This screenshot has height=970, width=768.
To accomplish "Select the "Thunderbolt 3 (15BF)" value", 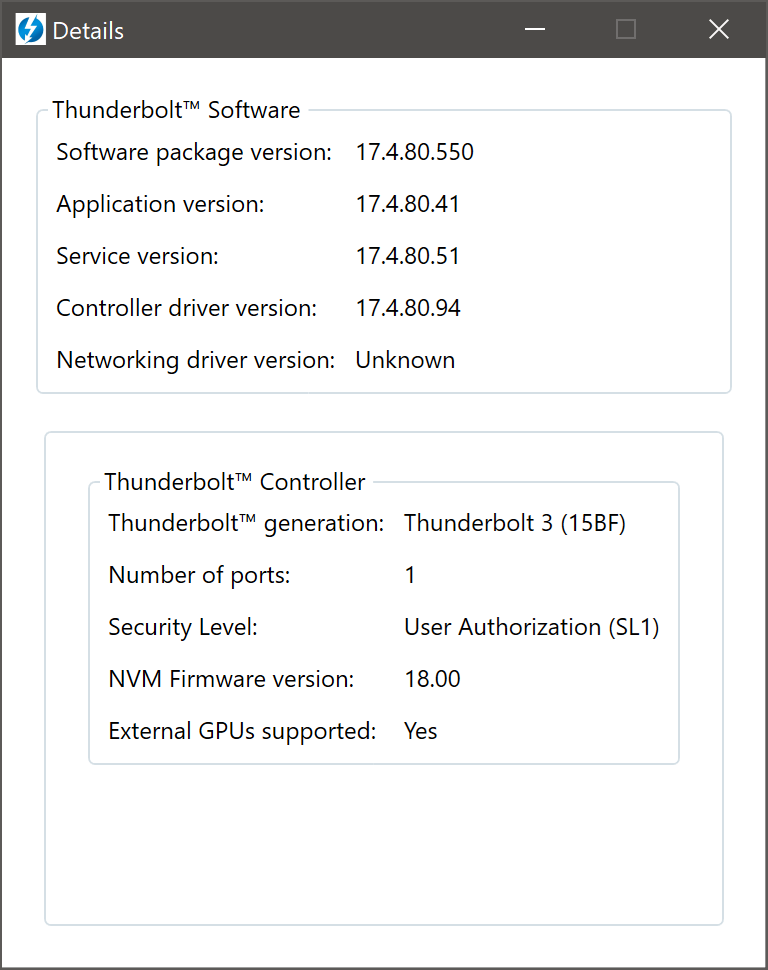I will point(515,523).
